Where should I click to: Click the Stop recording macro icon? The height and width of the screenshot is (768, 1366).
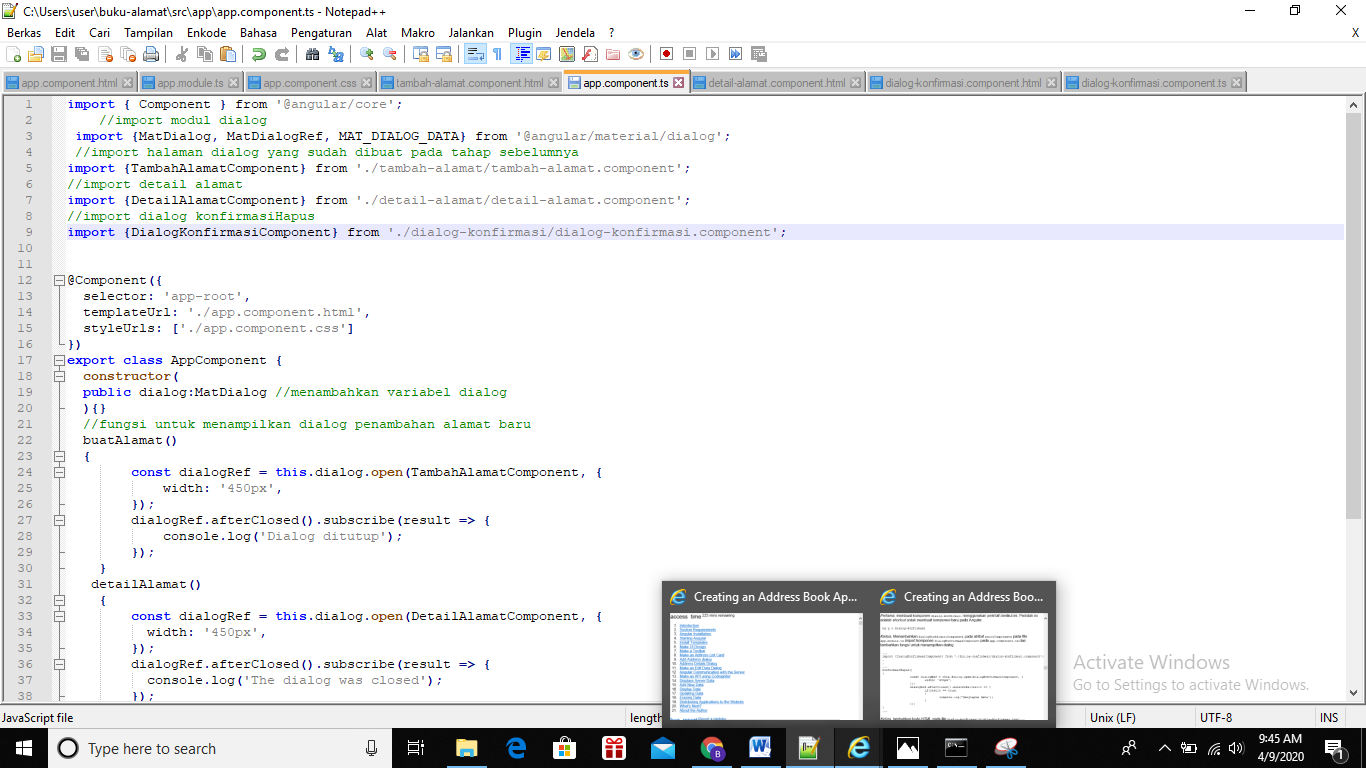(x=689, y=54)
